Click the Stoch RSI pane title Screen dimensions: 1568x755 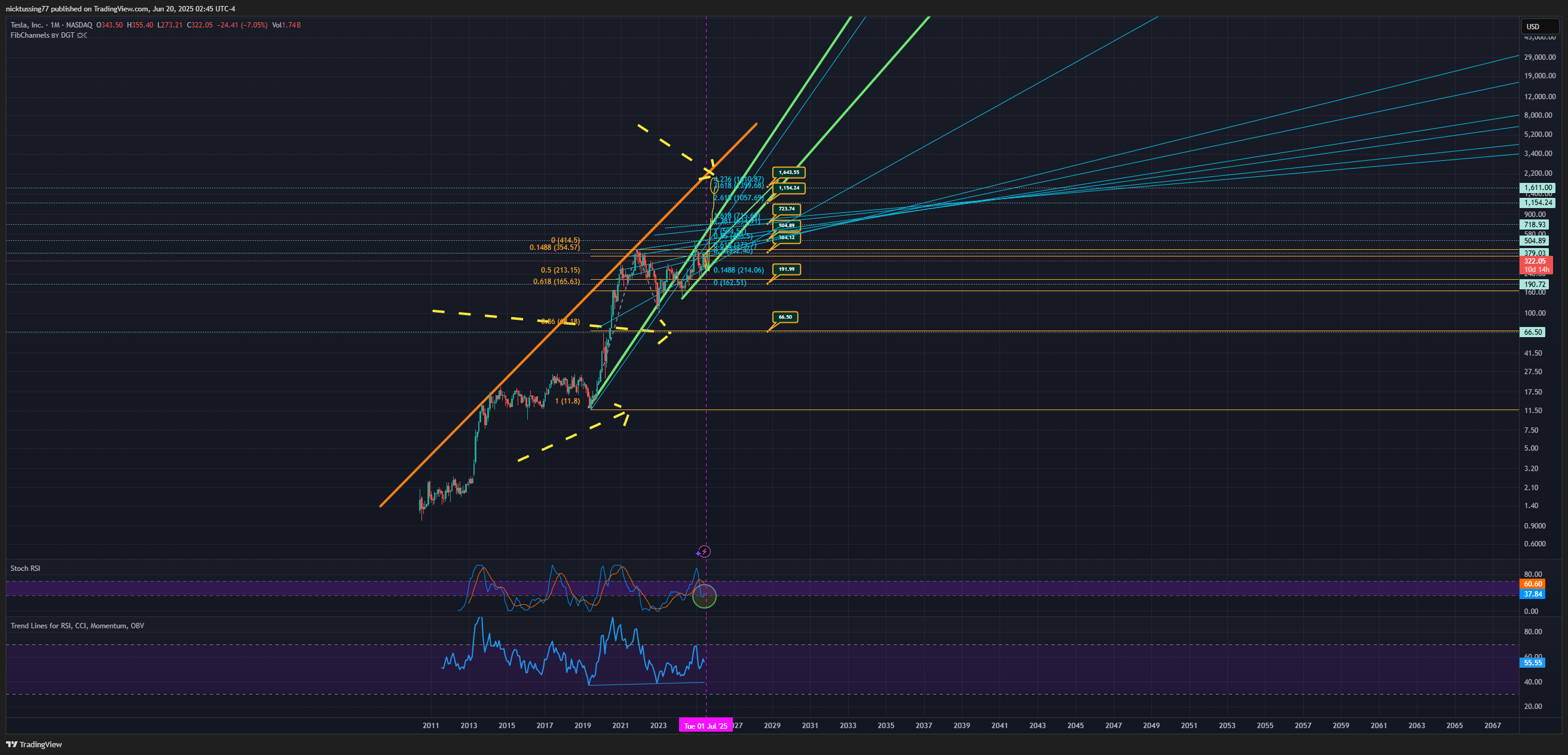[25, 568]
